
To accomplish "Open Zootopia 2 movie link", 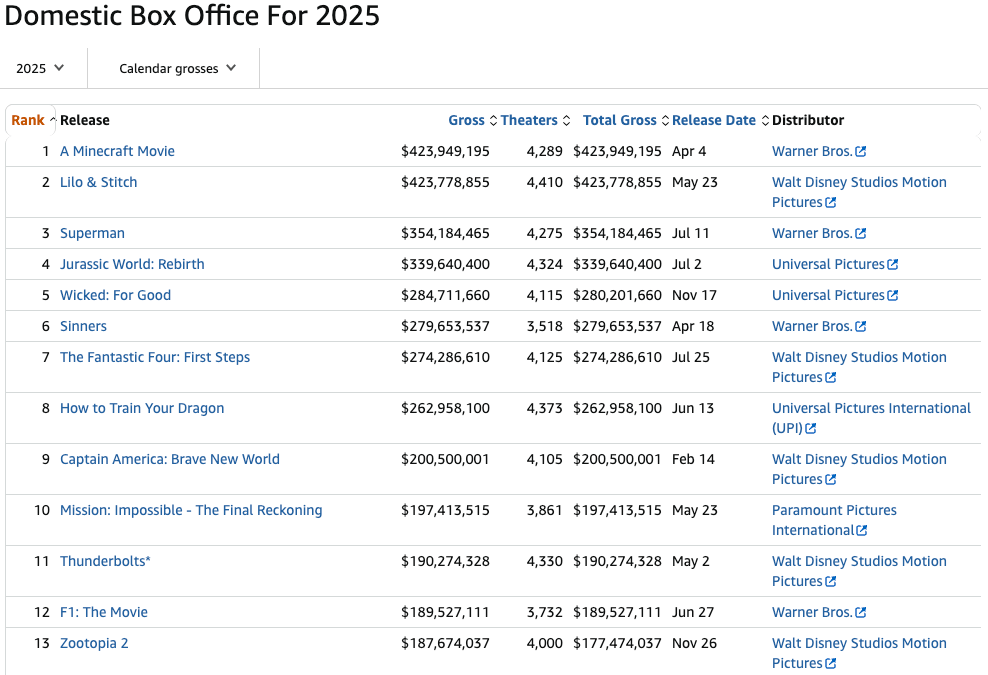I will pos(94,643).
